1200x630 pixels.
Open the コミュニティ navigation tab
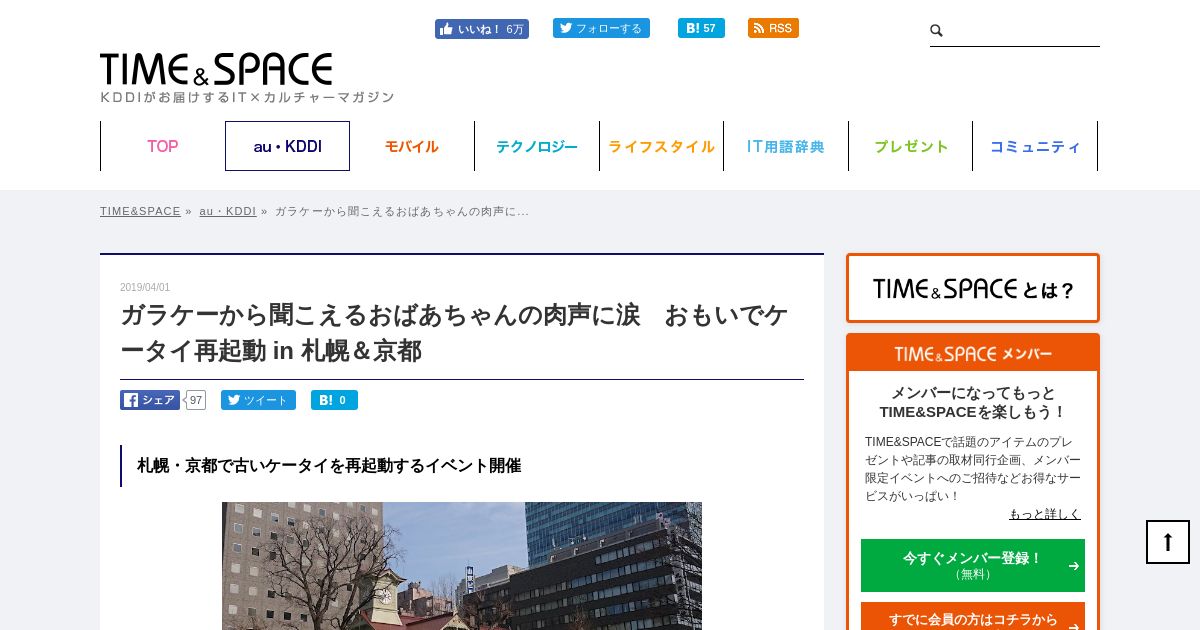click(x=1035, y=146)
